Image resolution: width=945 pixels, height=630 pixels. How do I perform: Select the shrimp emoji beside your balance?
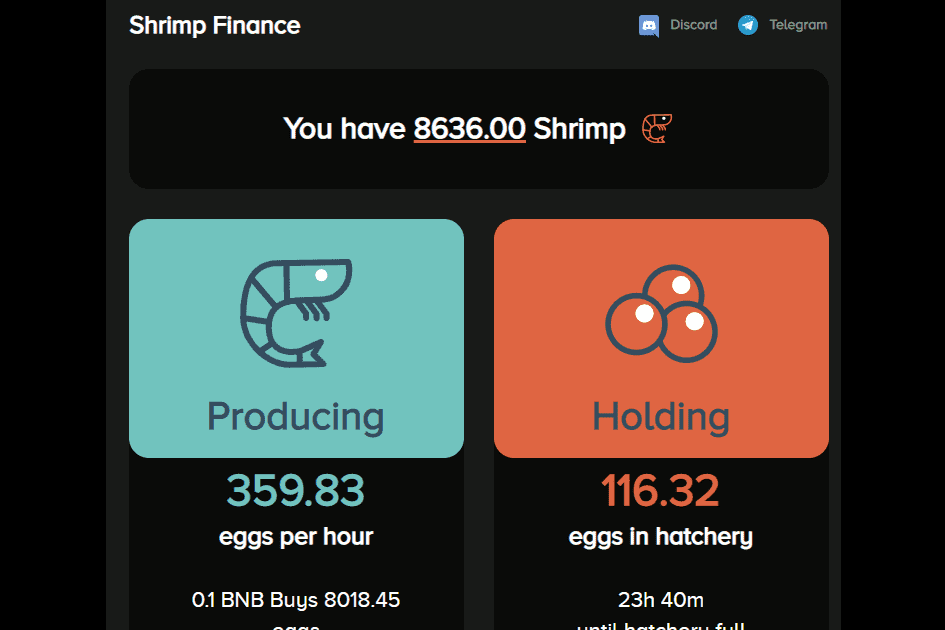pos(656,129)
